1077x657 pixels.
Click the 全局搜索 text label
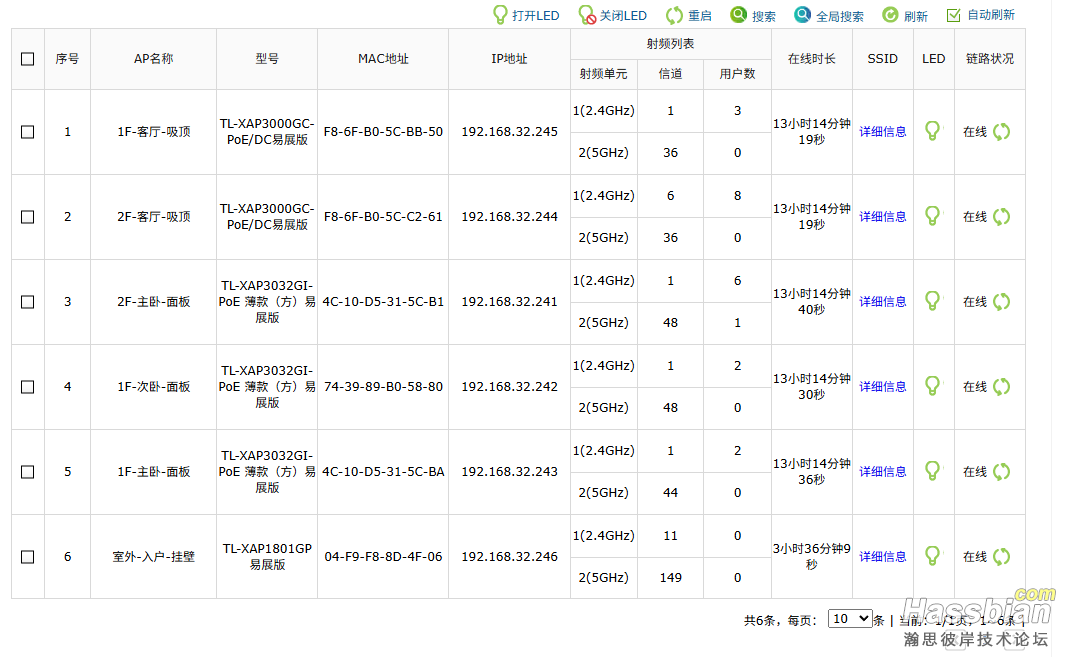click(x=840, y=16)
